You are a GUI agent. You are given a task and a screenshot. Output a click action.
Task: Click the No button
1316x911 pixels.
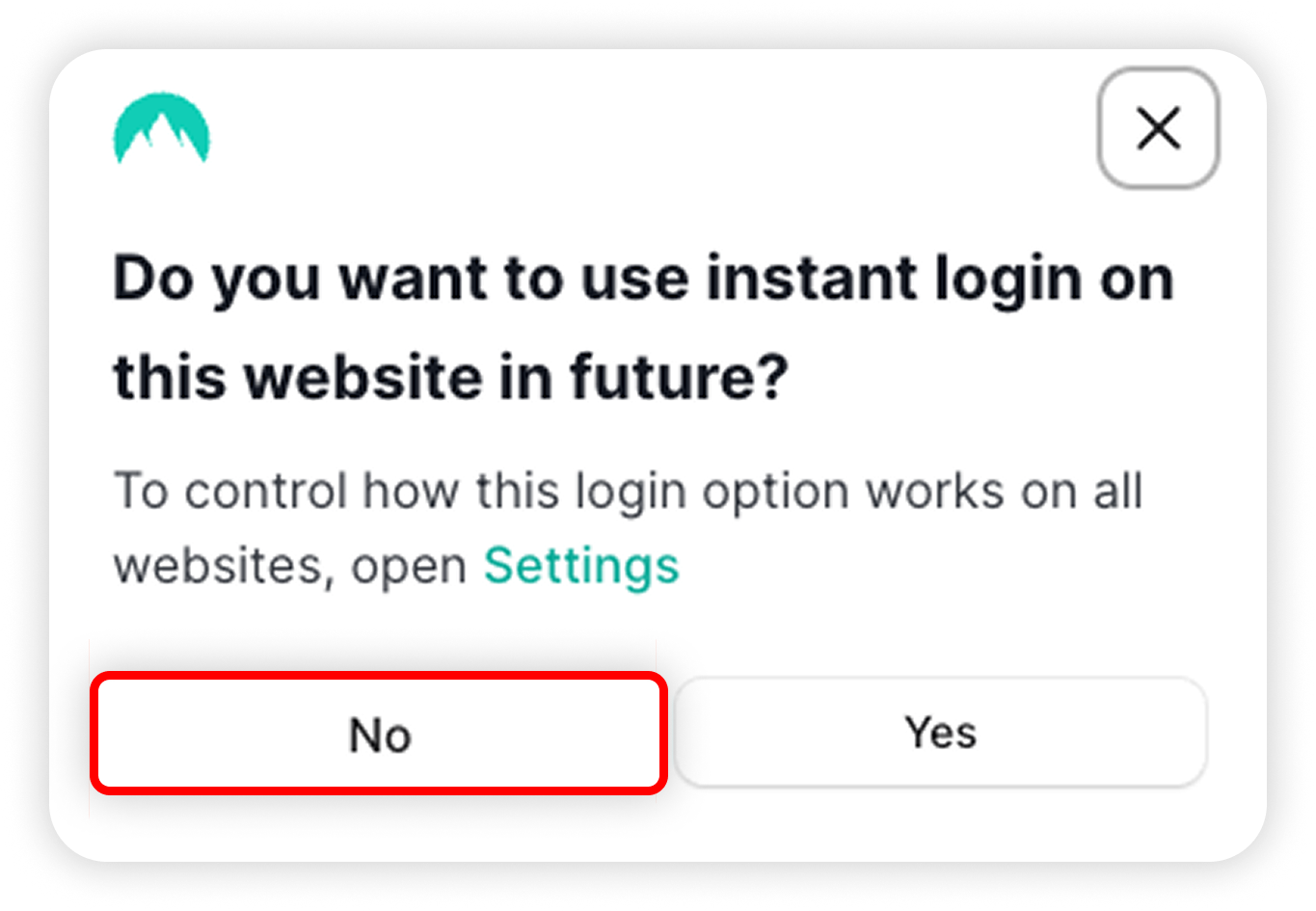(x=379, y=735)
